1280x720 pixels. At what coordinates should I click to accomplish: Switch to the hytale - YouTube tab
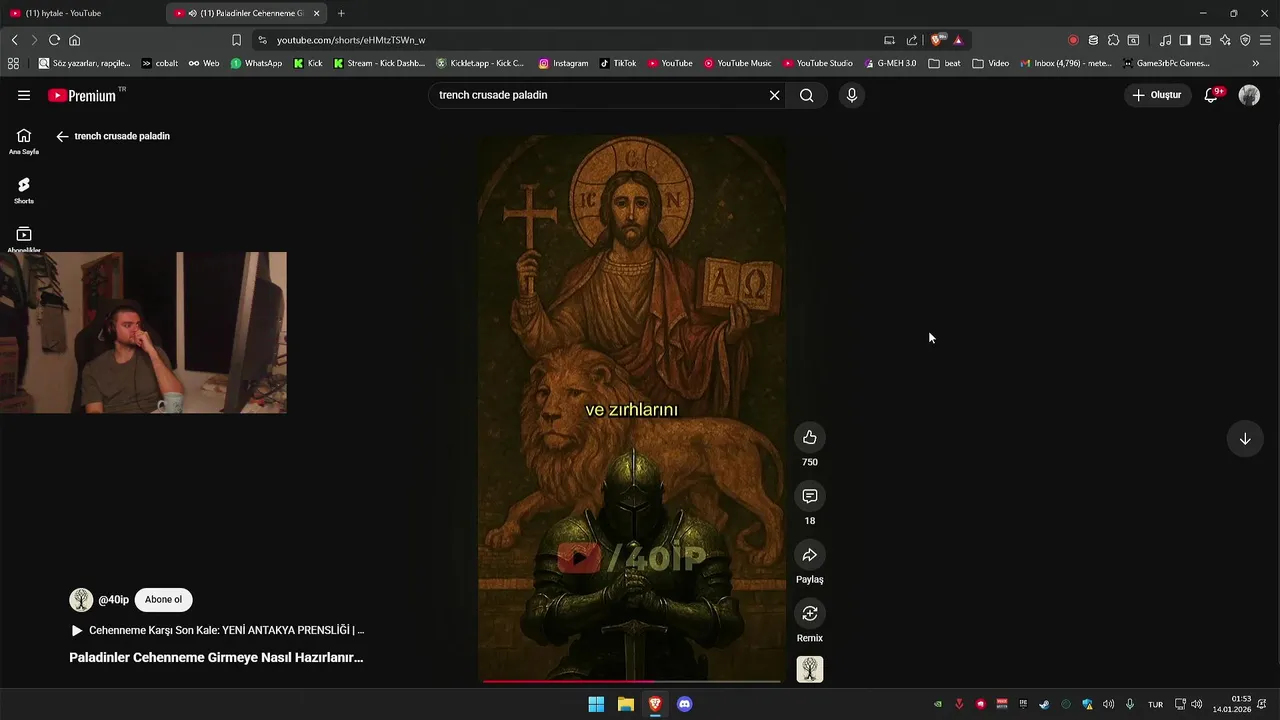click(x=80, y=13)
